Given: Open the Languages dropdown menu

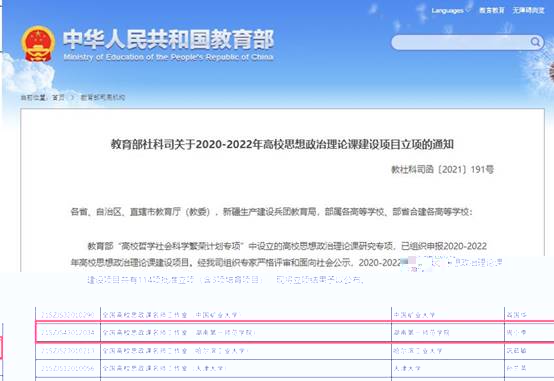Looking at the screenshot, I should click(x=450, y=11).
